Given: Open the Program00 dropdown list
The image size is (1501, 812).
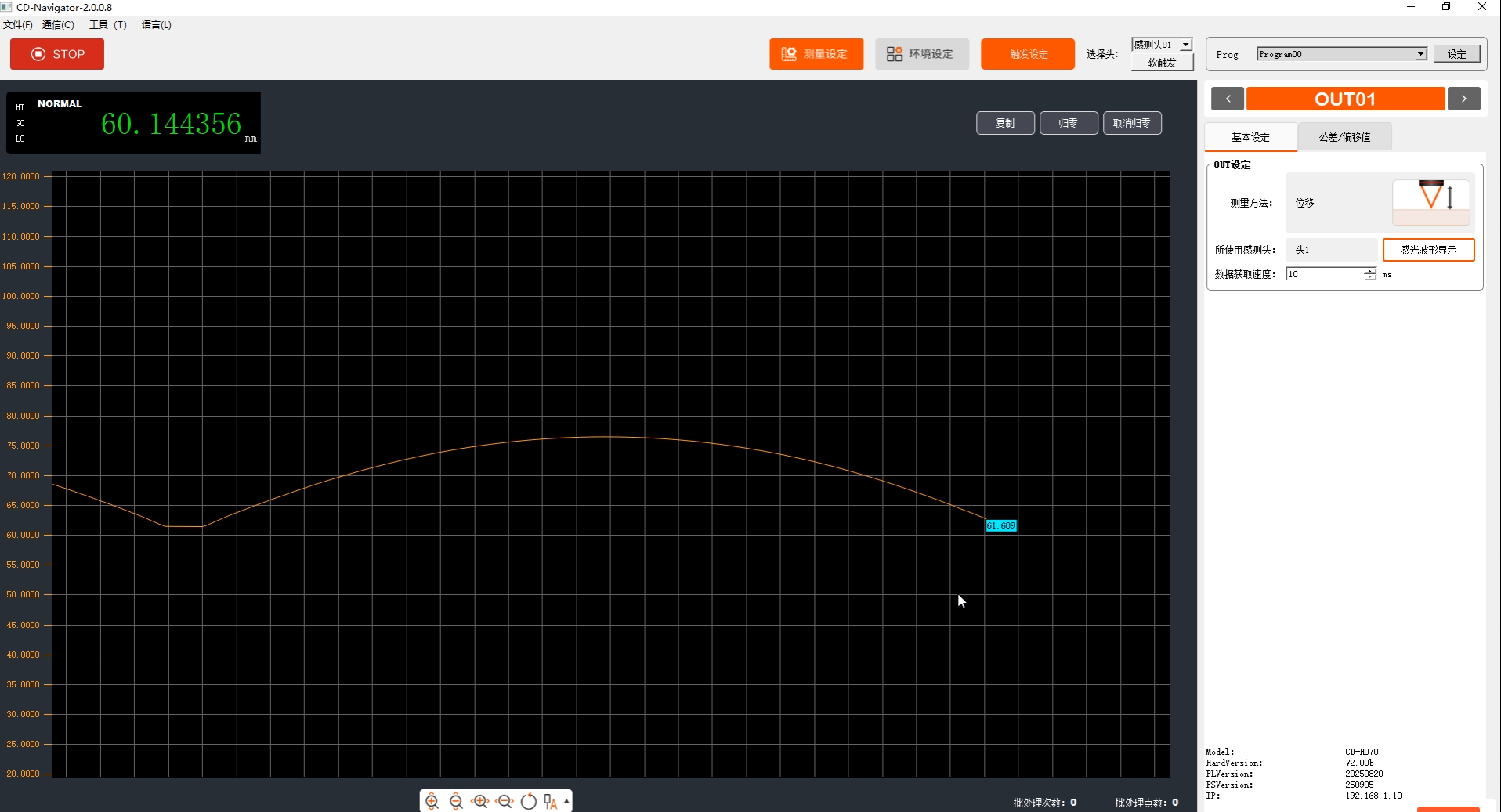Looking at the screenshot, I should tap(1420, 54).
